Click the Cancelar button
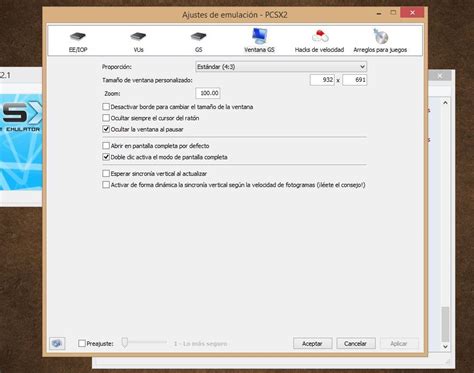This screenshot has width=474, height=373. tap(355, 343)
